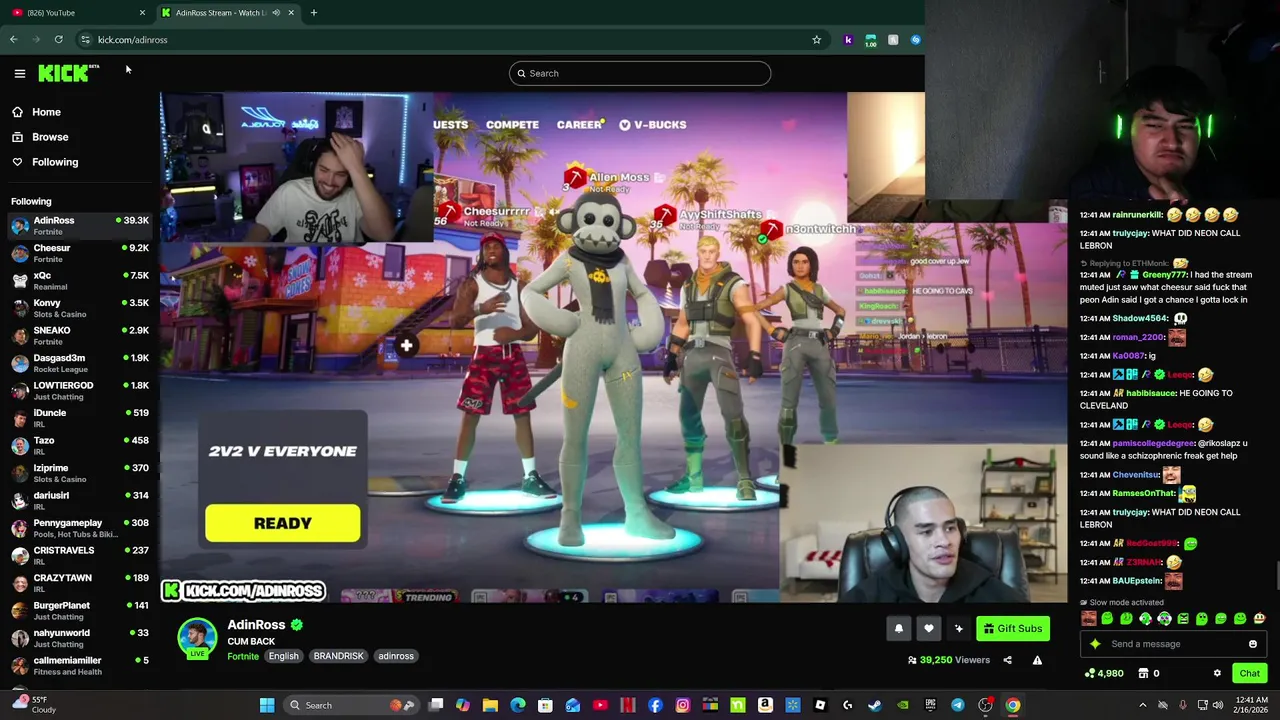Open xQc channel in following list
Screen dimensions: 1280x720
80,281
